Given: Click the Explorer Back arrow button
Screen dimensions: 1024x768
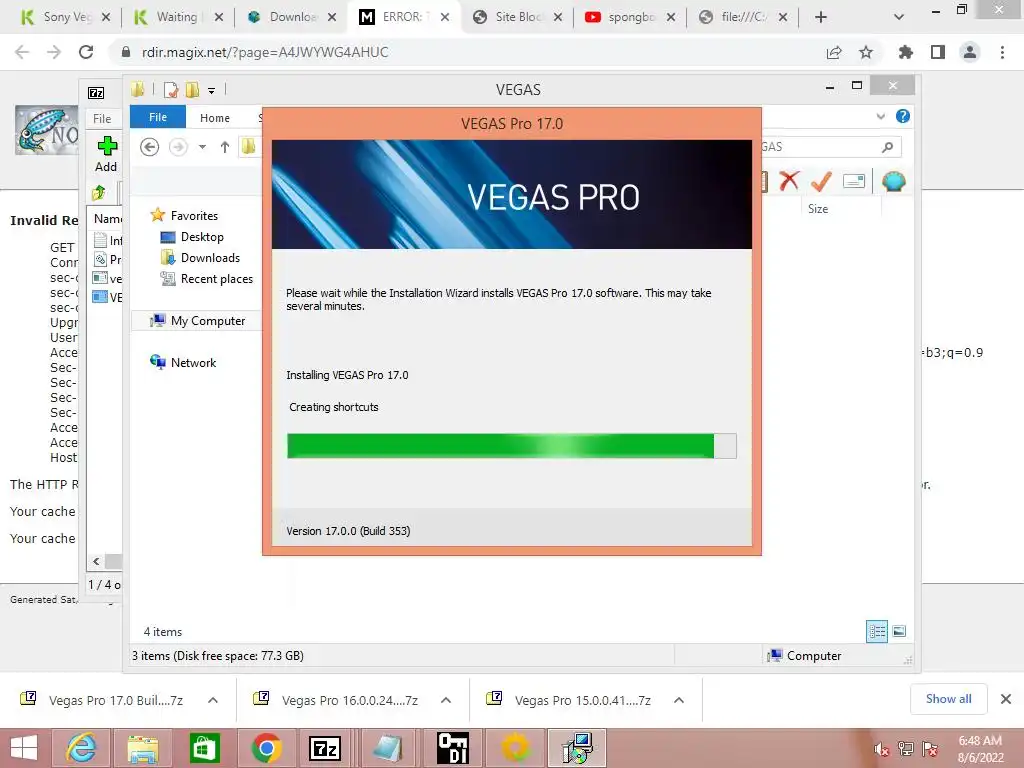Looking at the screenshot, I should click(x=150, y=147).
